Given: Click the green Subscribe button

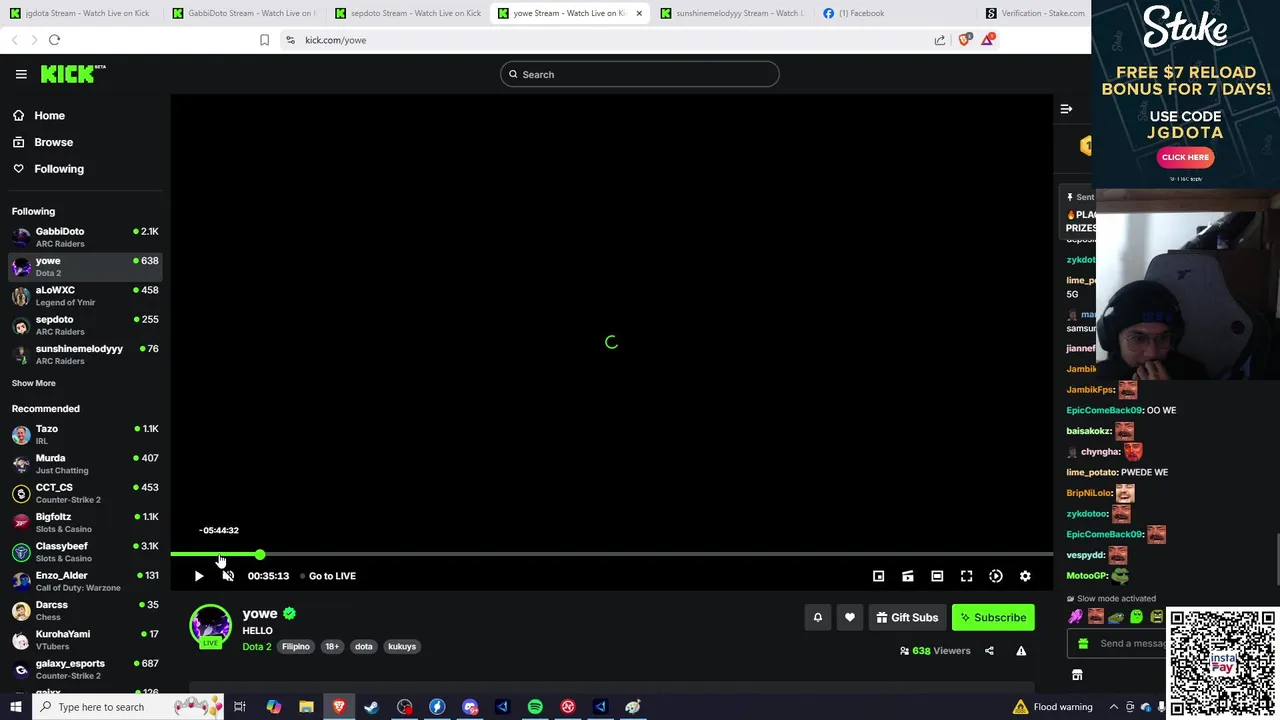Looking at the screenshot, I should pyautogui.click(x=993, y=618).
